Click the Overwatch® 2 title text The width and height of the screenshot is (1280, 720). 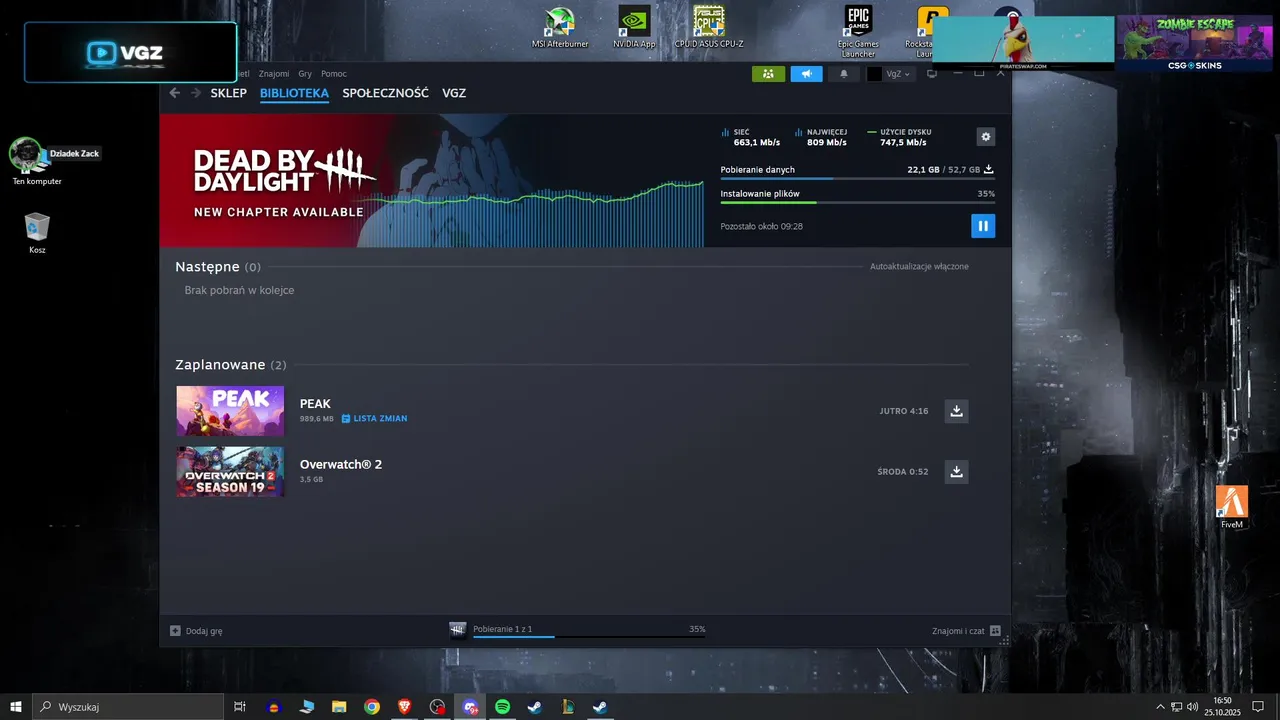click(341, 464)
